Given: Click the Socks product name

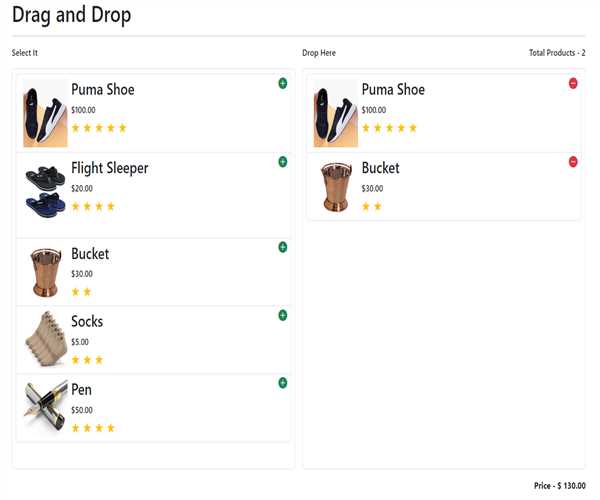Looking at the screenshot, I should click(x=87, y=322).
